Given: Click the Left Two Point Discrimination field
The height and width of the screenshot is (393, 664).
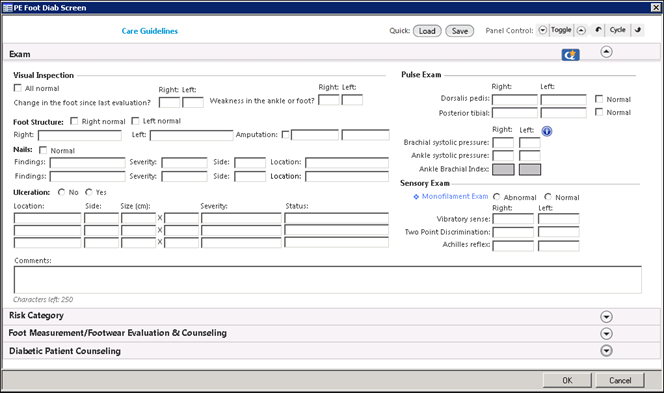Looking at the screenshot, I should [x=559, y=232].
